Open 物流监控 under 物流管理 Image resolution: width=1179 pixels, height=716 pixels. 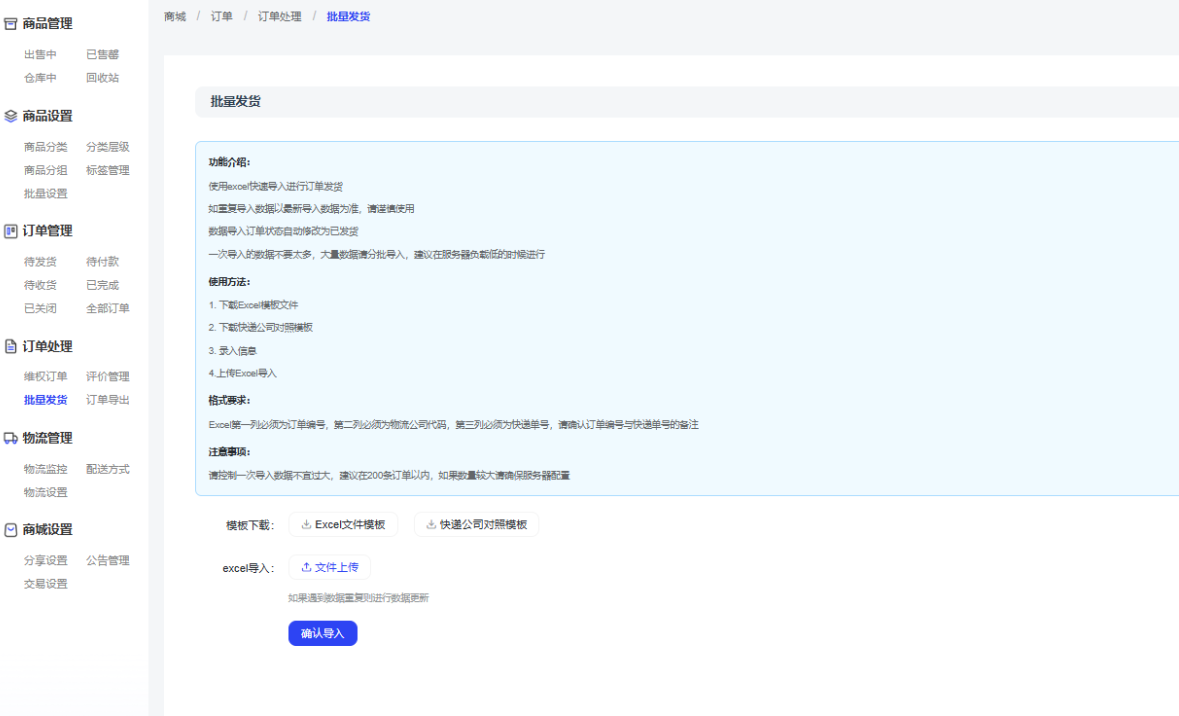click(45, 469)
